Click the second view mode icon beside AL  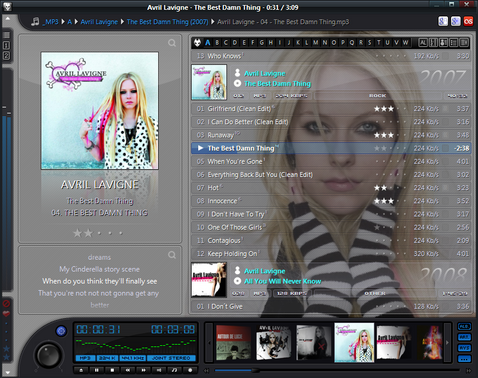click(433, 42)
